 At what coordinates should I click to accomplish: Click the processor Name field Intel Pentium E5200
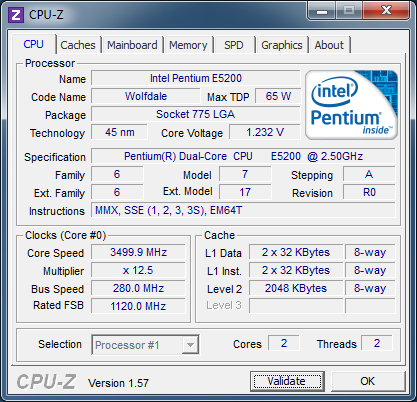[x=196, y=78]
